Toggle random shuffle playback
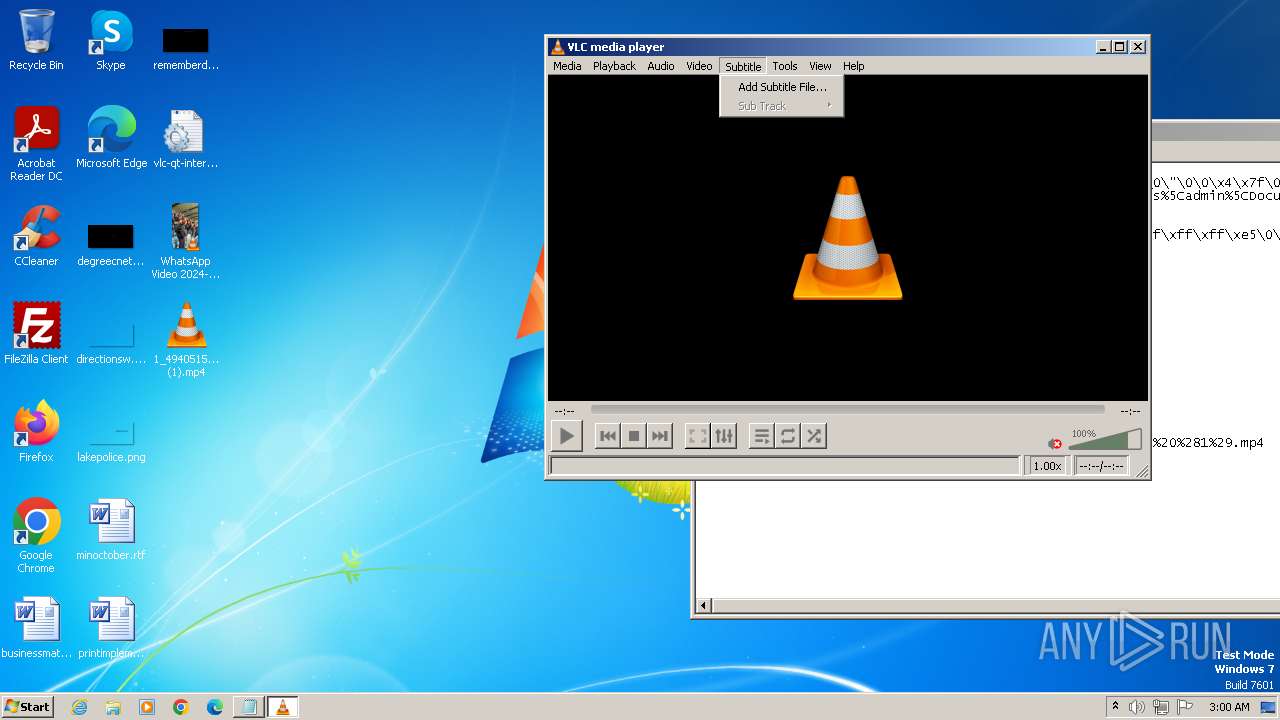 point(814,436)
